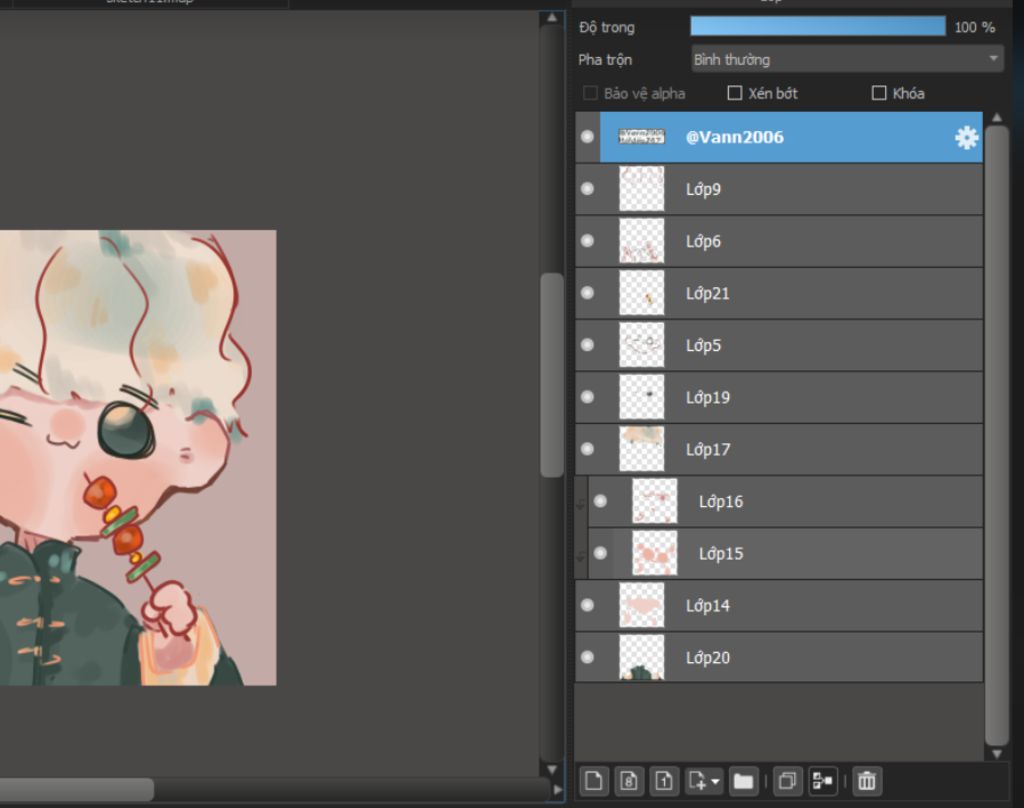
Task: Duplicate the selected layer
Action: click(788, 781)
